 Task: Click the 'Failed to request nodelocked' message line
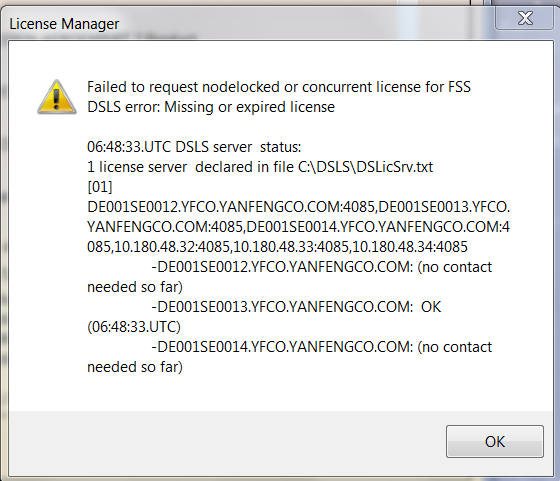click(279, 87)
